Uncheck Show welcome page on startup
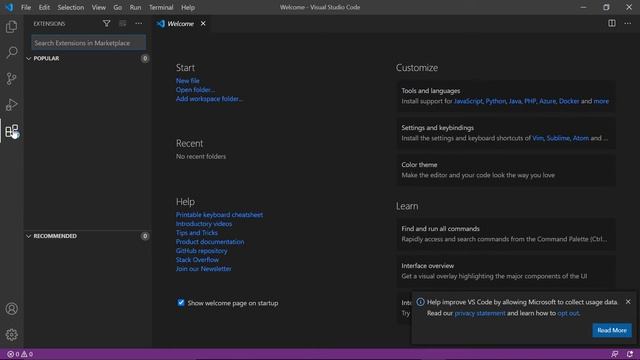Image resolution: width=640 pixels, height=360 pixels. coord(181,302)
